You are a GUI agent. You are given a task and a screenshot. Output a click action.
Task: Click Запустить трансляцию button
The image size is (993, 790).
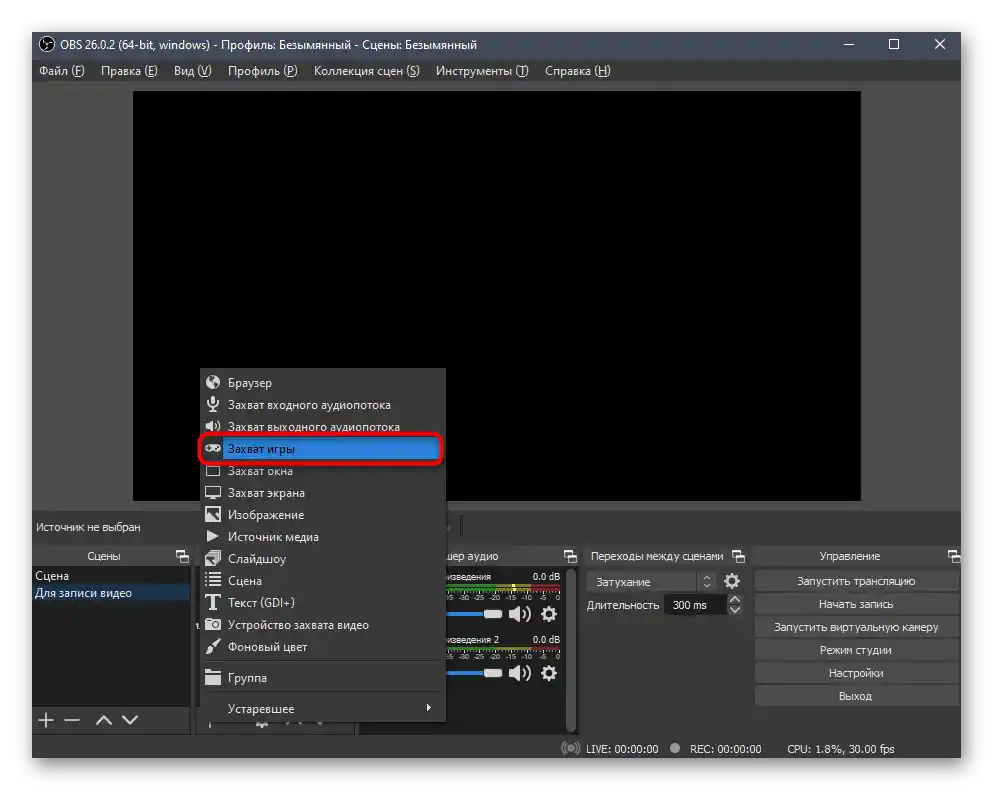pyautogui.click(x=856, y=581)
